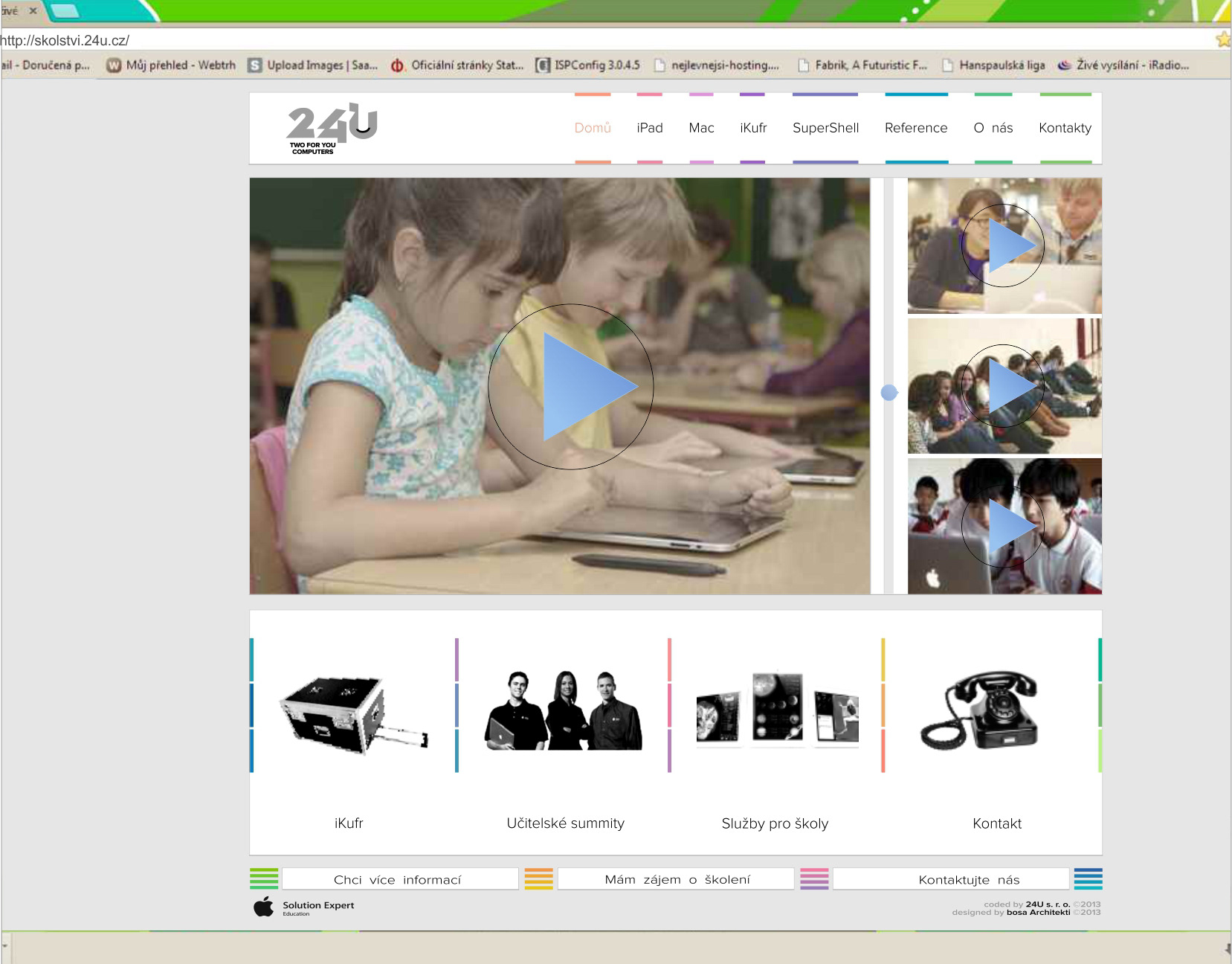Open the Kontakt link under the phone

pos(997,823)
